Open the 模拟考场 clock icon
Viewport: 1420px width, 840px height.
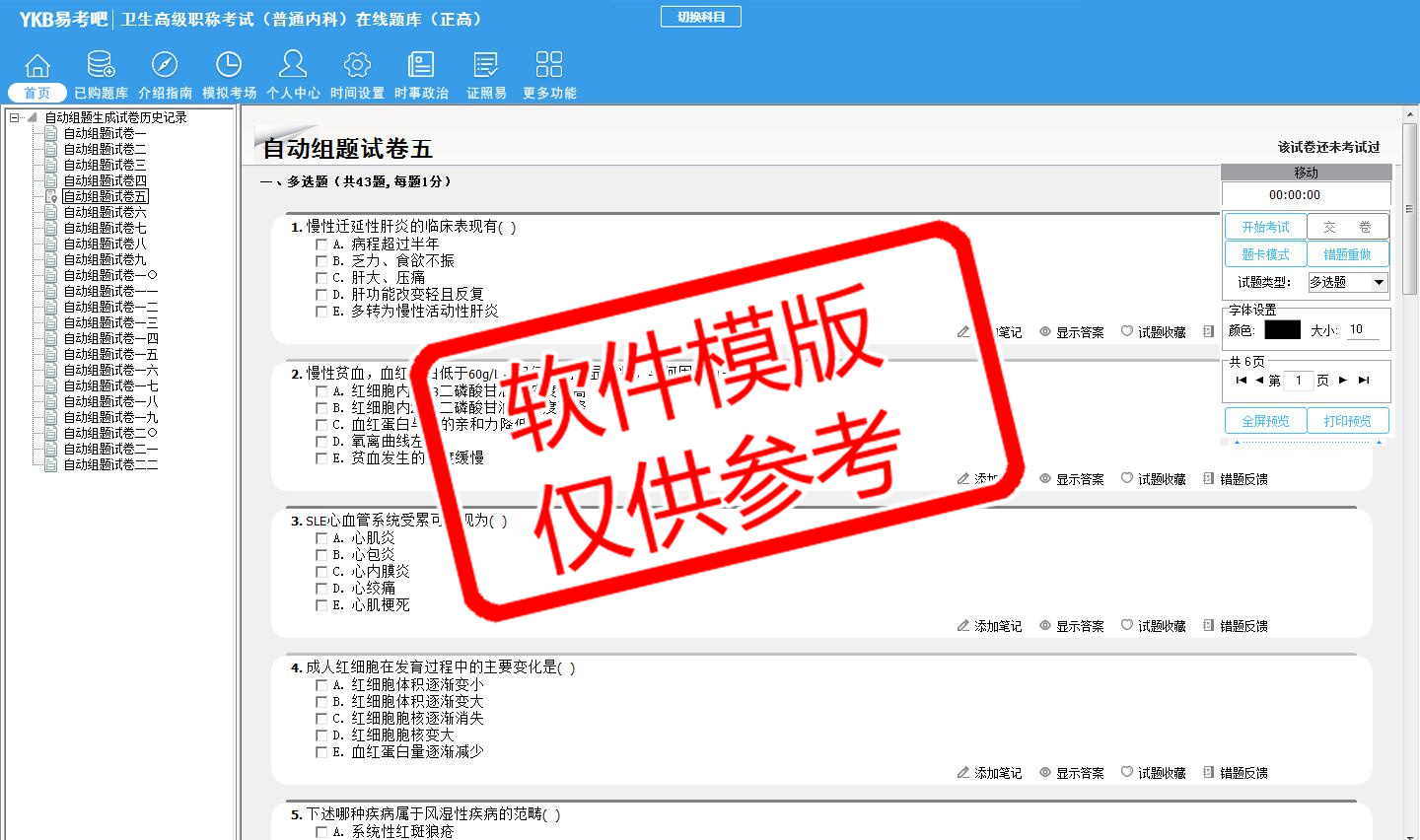229,65
